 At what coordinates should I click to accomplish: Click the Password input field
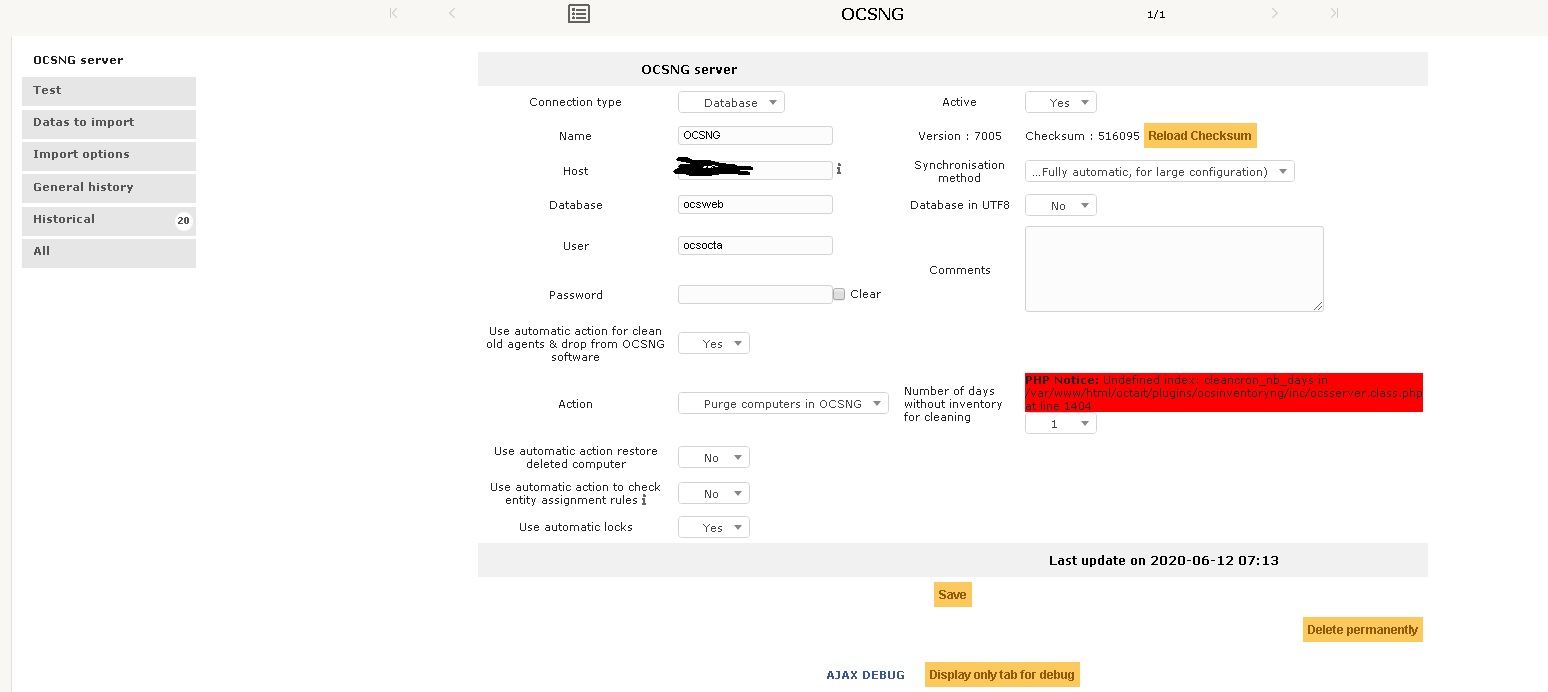[x=755, y=294]
